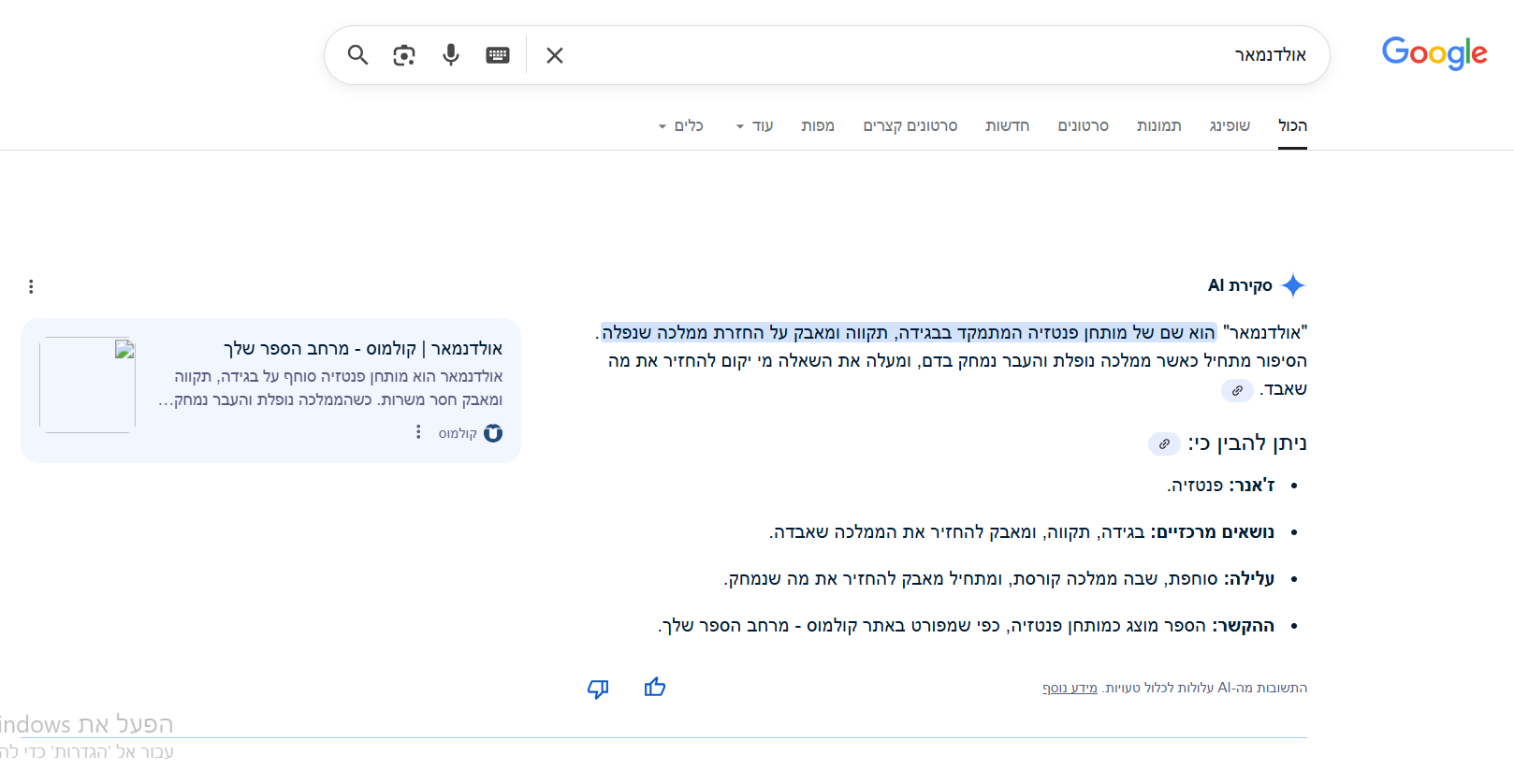Give thumbs up to AI overview
The width and height of the screenshot is (1514, 784).
click(655, 688)
